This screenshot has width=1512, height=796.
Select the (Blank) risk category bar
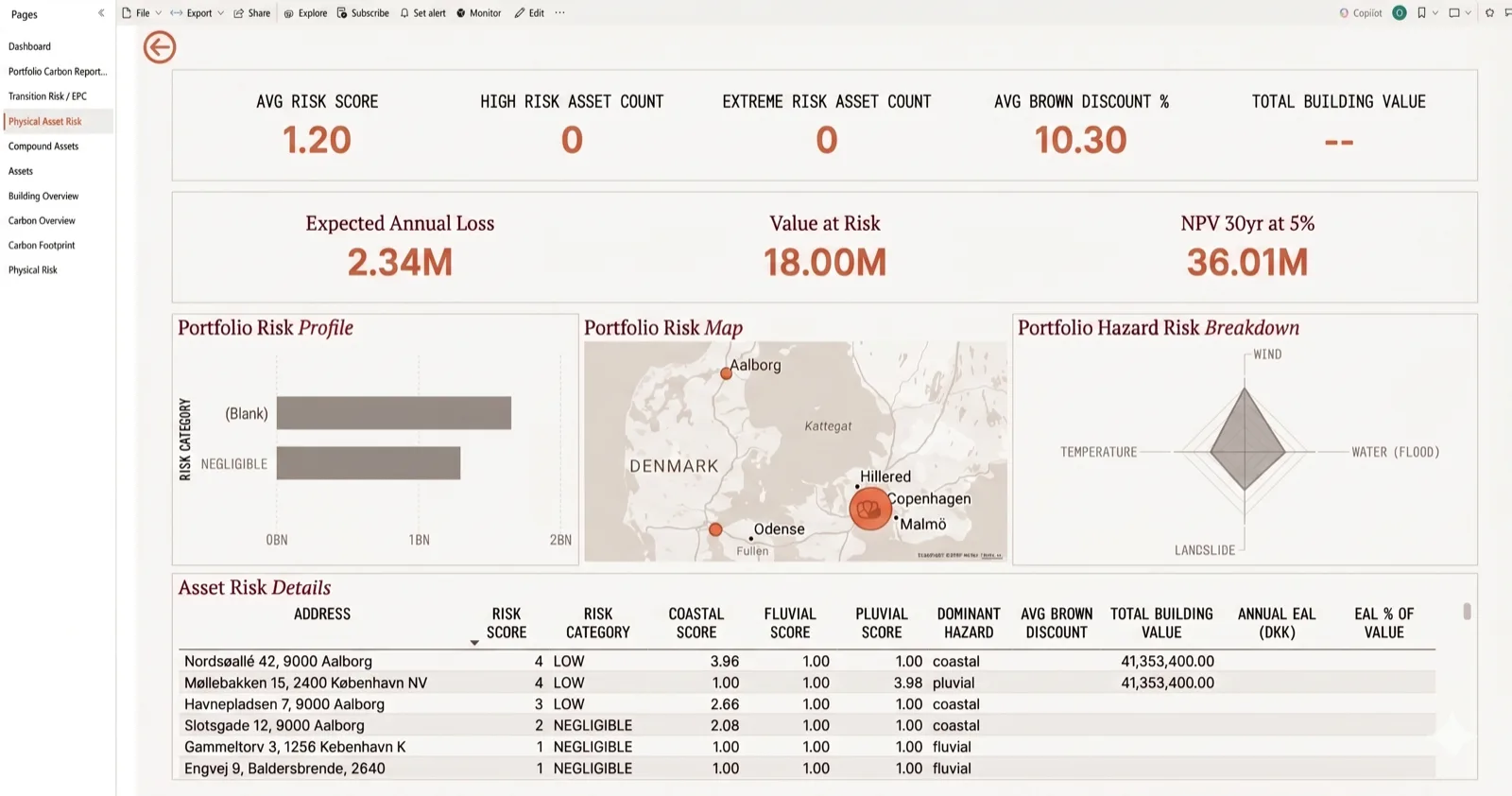[x=394, y=413]
